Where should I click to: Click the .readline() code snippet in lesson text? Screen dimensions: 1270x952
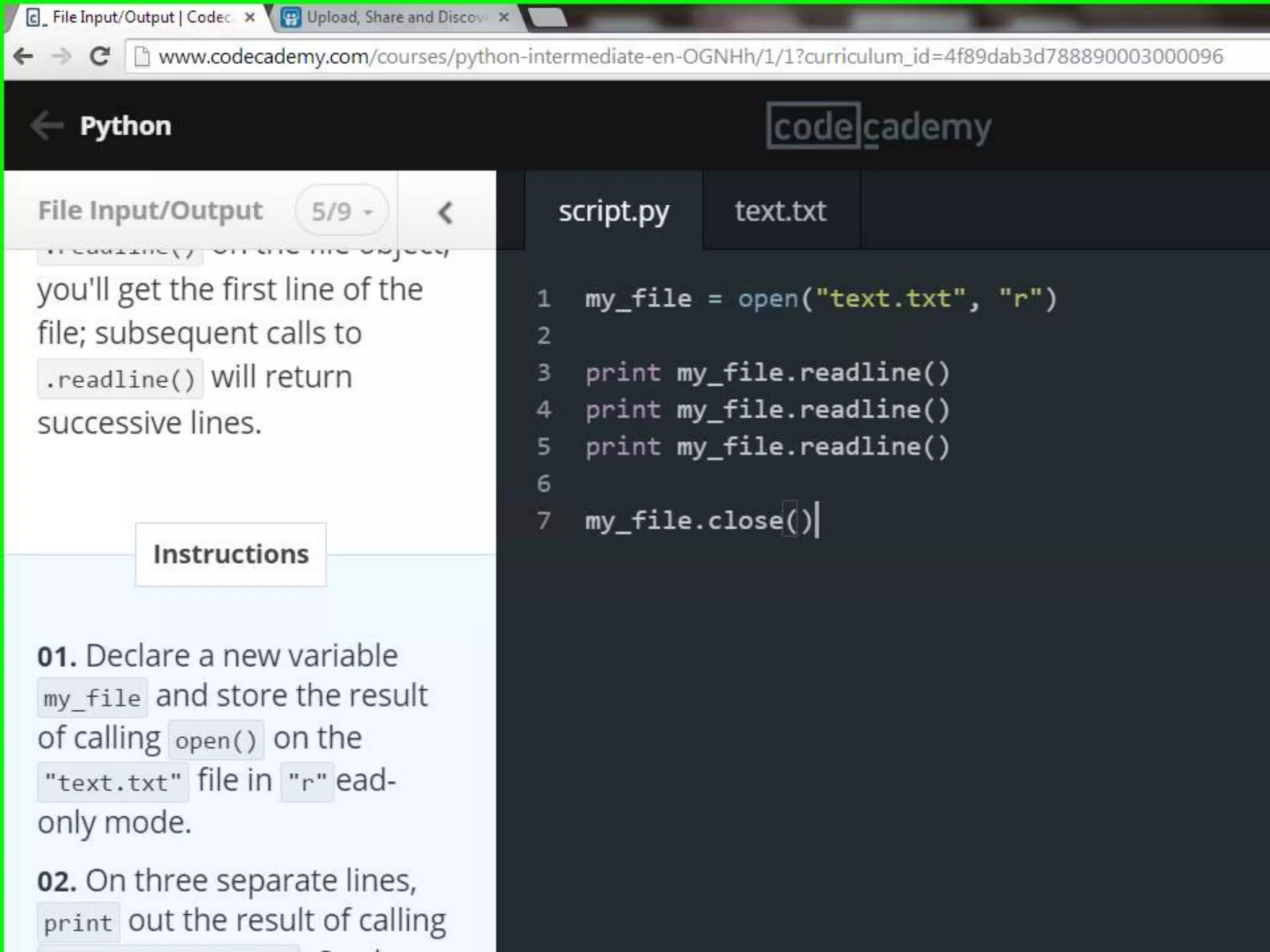pos(120,379)
